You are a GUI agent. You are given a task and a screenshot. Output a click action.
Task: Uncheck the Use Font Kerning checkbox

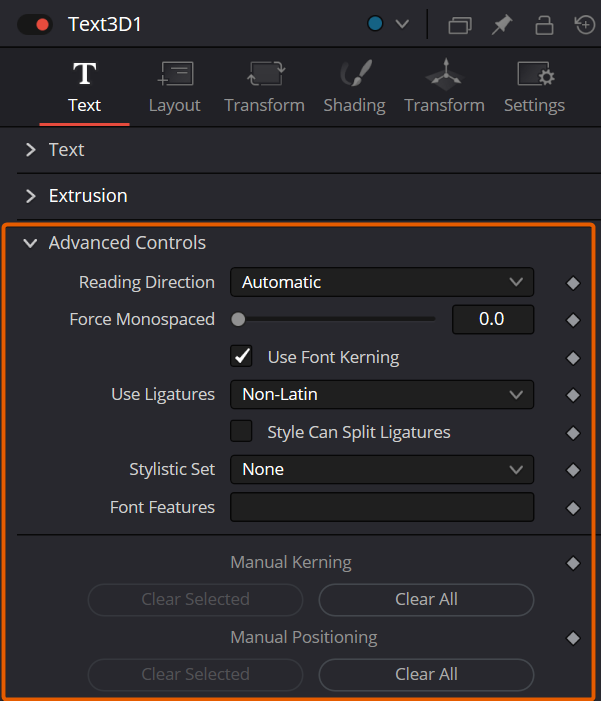[241, 356]
